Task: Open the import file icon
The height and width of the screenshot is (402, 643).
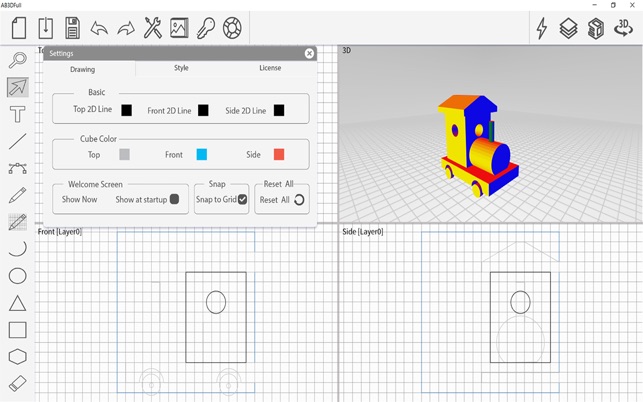Action: [46, 28]
